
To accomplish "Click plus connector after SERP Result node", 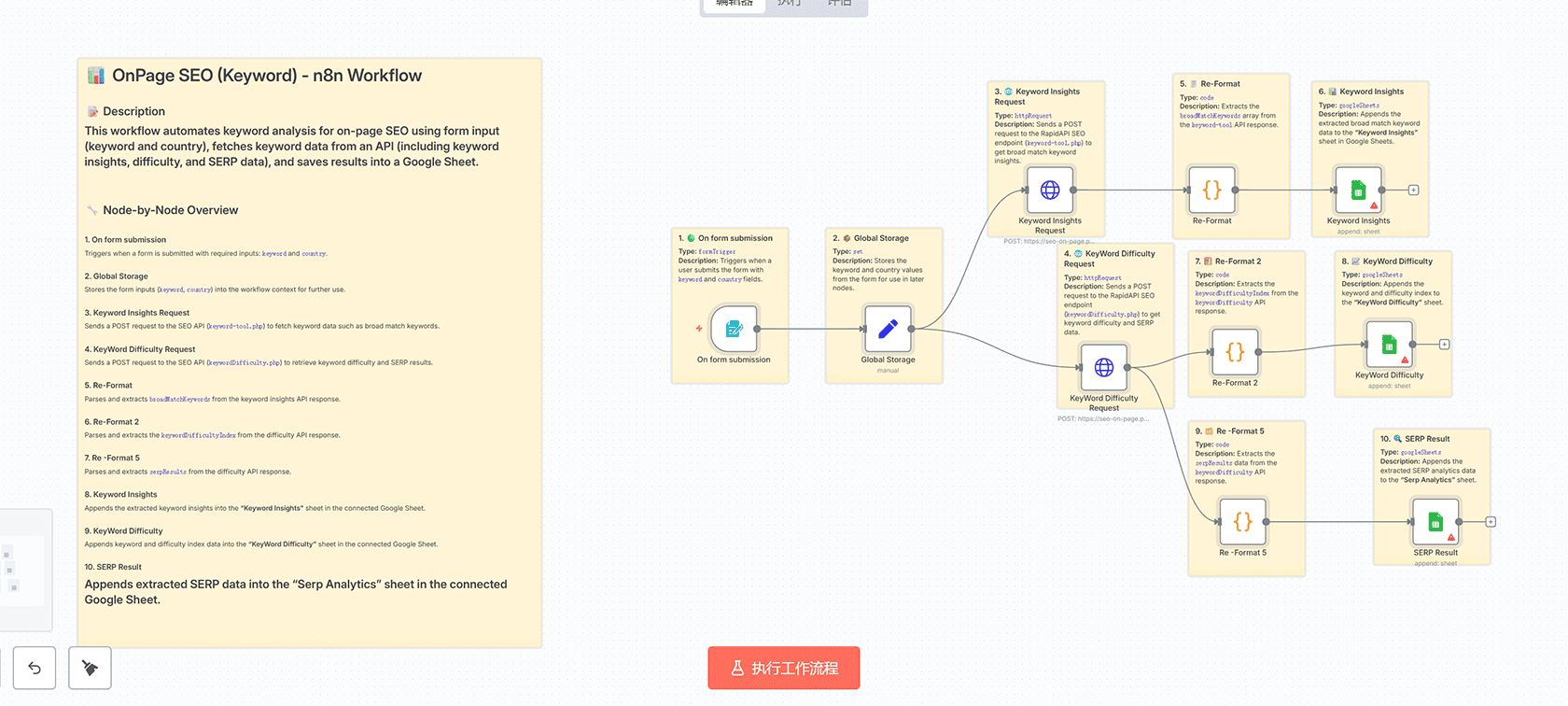I will (x=1491, y=522).
